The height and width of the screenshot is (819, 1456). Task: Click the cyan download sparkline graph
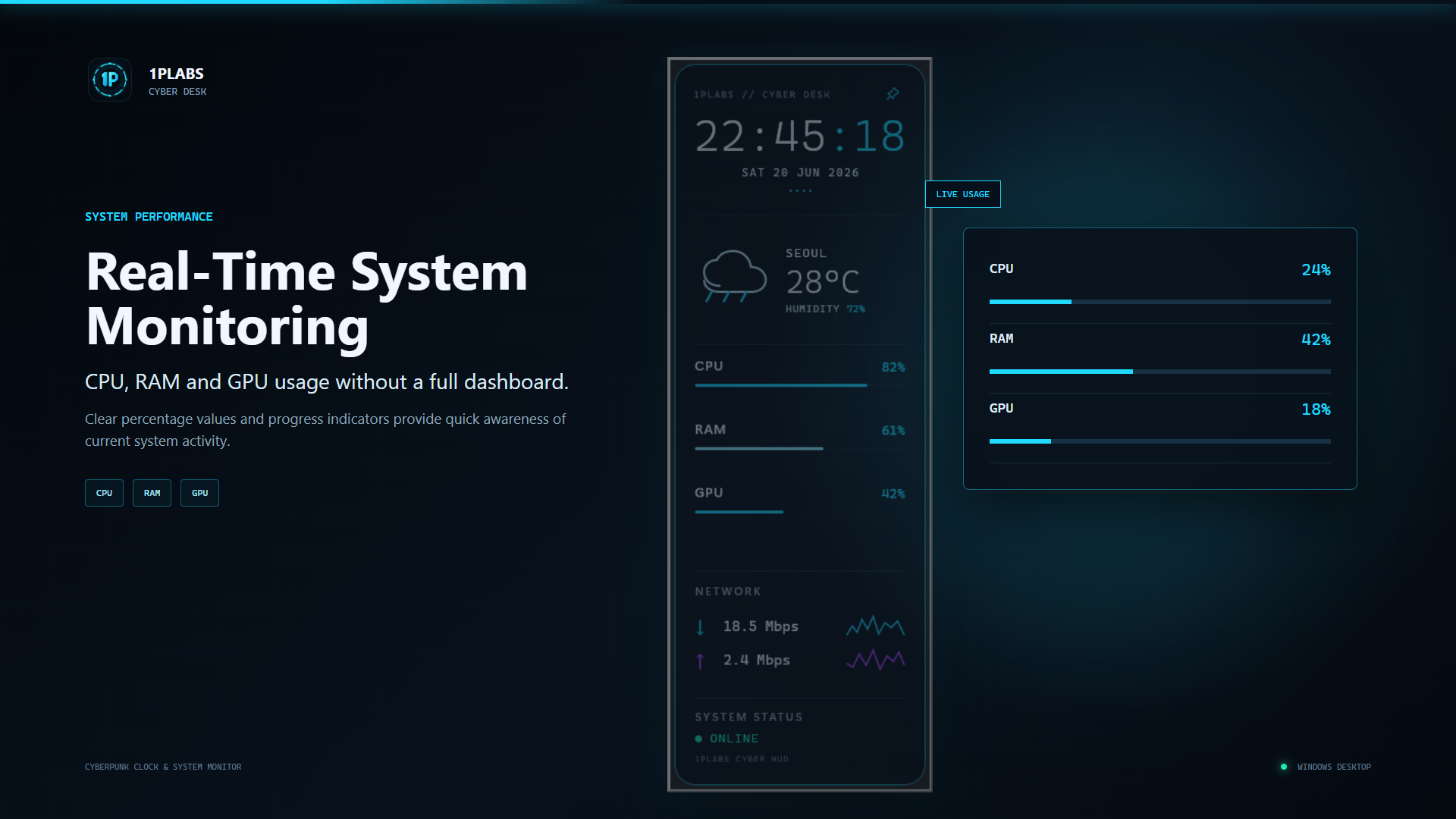[876, 626]
